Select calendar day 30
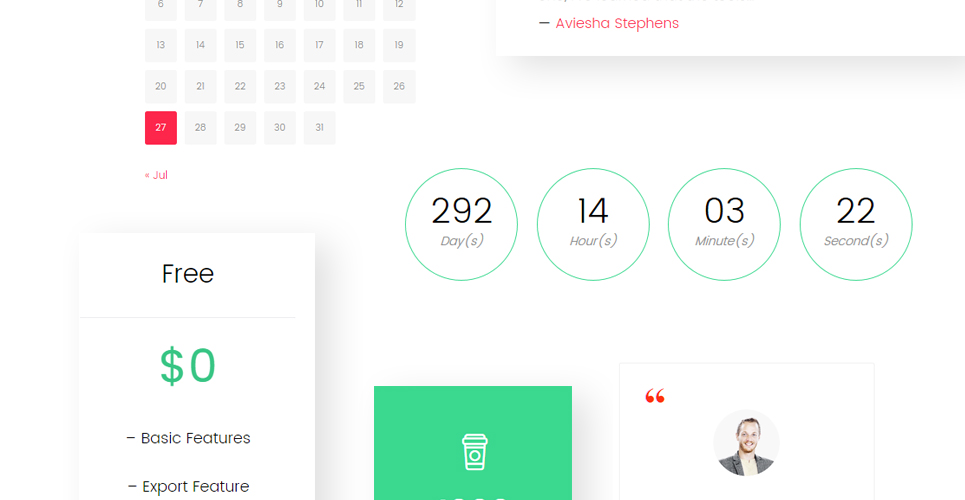 click(x=280, y=127)
